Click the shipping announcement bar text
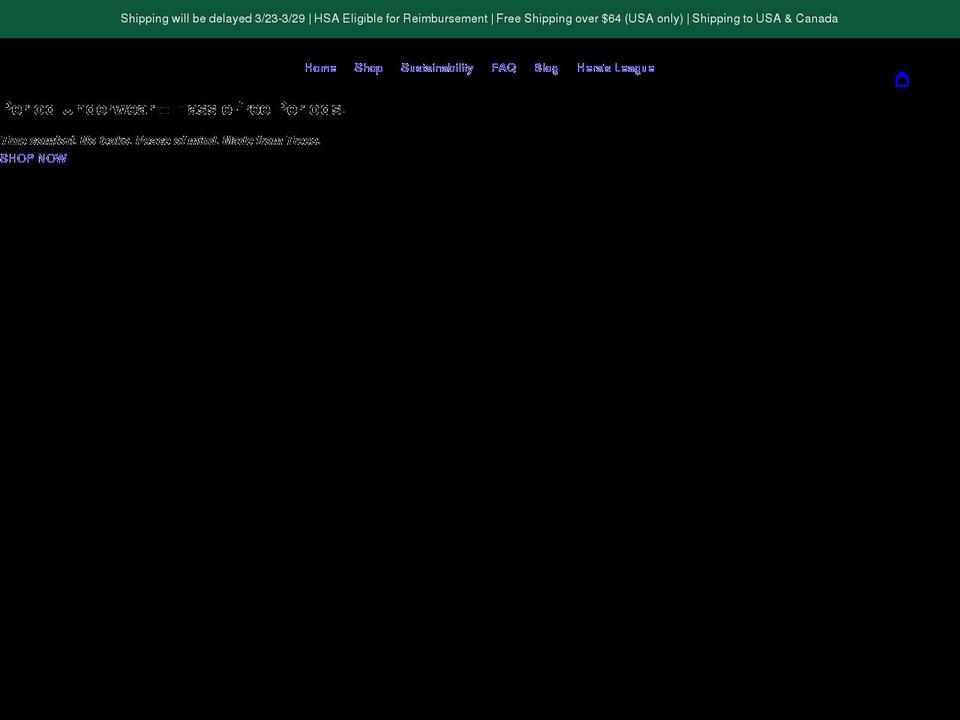Image resolution: width=960 pixels, height=720 pixels. (479, 18)
